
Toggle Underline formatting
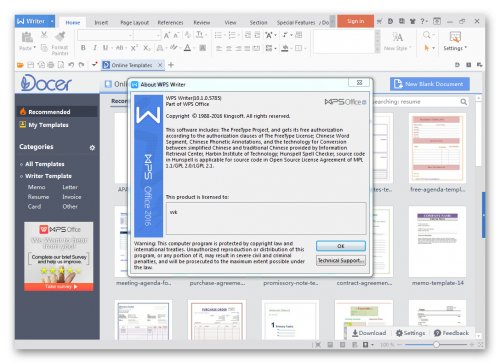105,48
